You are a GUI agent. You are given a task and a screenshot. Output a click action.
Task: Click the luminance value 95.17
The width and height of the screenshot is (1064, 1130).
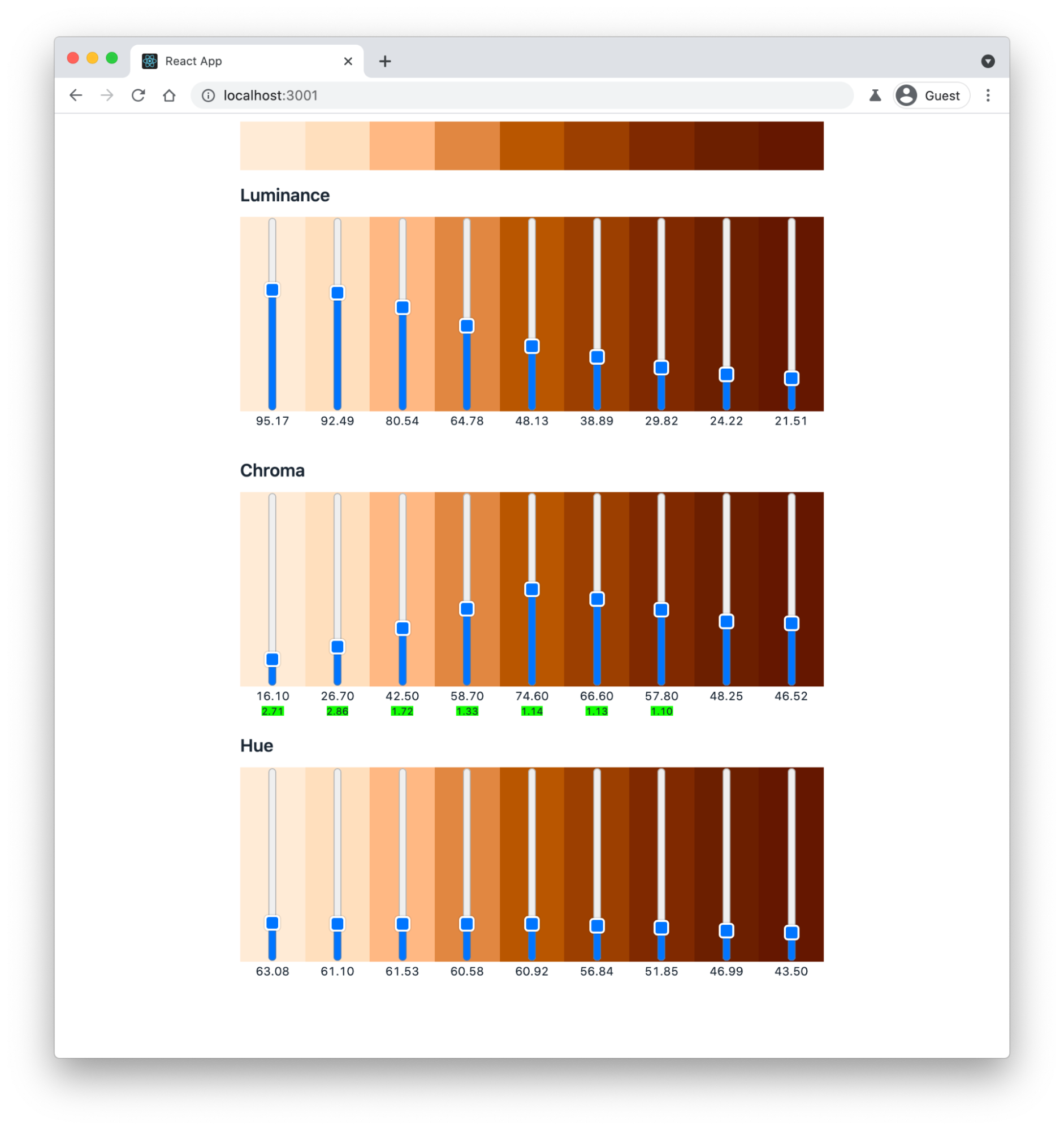[x=273, y=421]
